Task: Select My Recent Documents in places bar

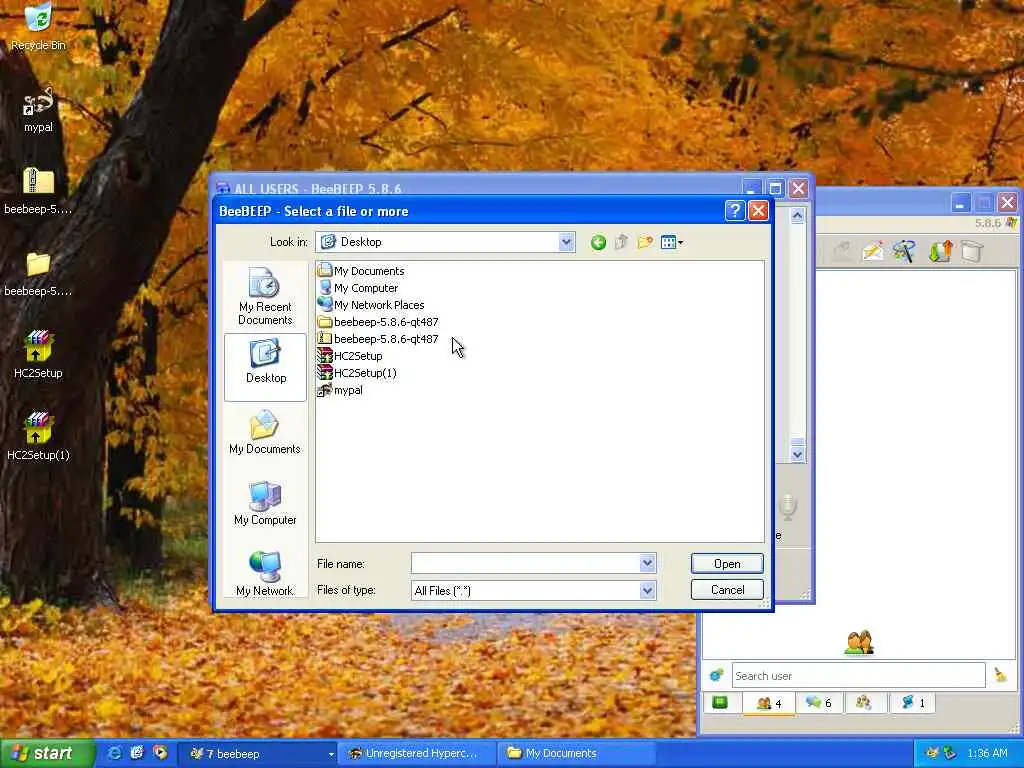Action: coord(265,296)
